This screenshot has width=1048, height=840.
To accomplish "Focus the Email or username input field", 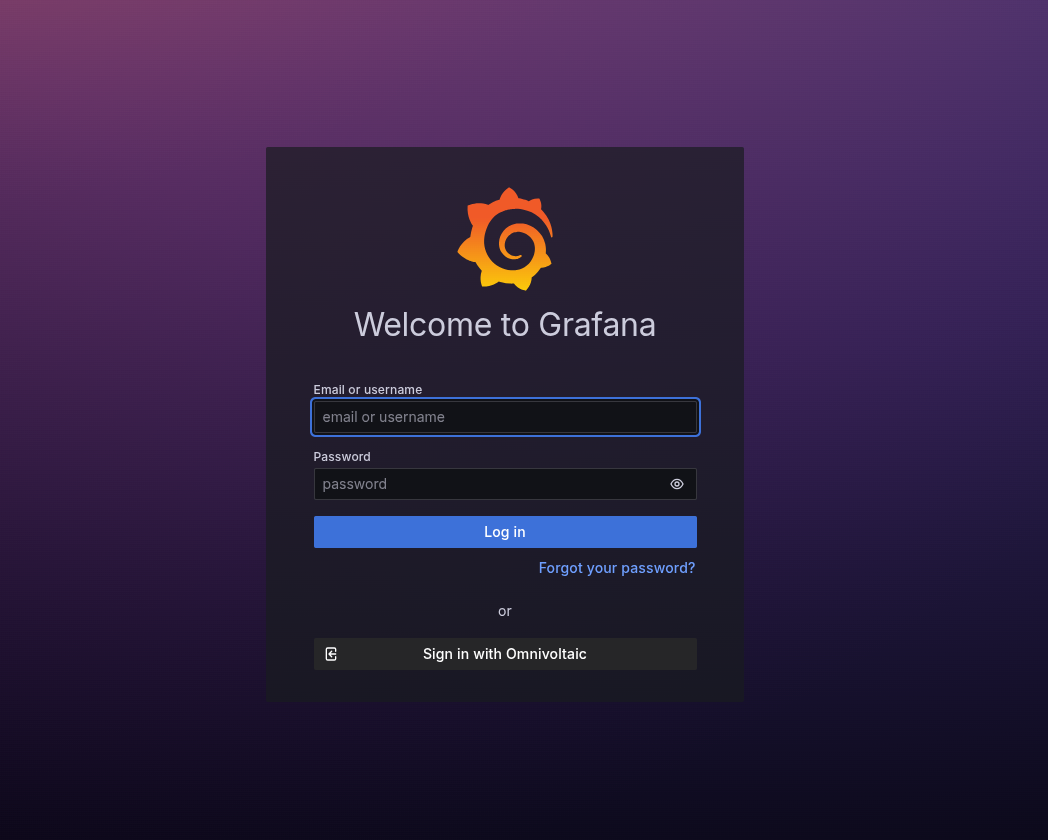I will (505, 417).
